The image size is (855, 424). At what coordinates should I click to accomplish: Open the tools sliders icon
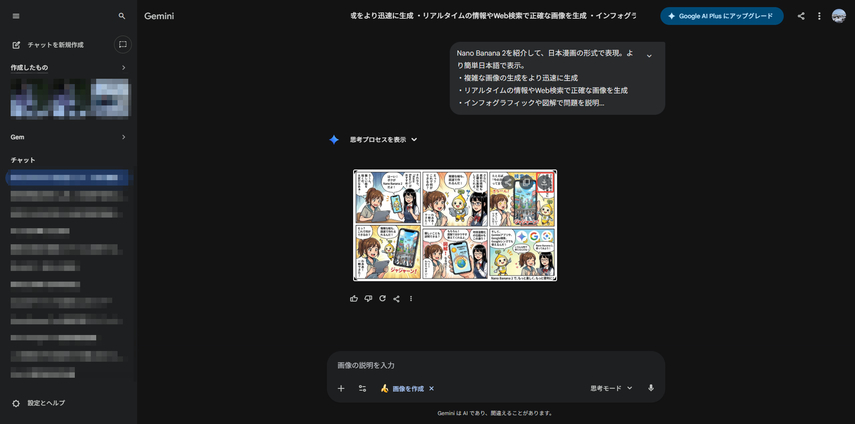click(x=362, y=389)
